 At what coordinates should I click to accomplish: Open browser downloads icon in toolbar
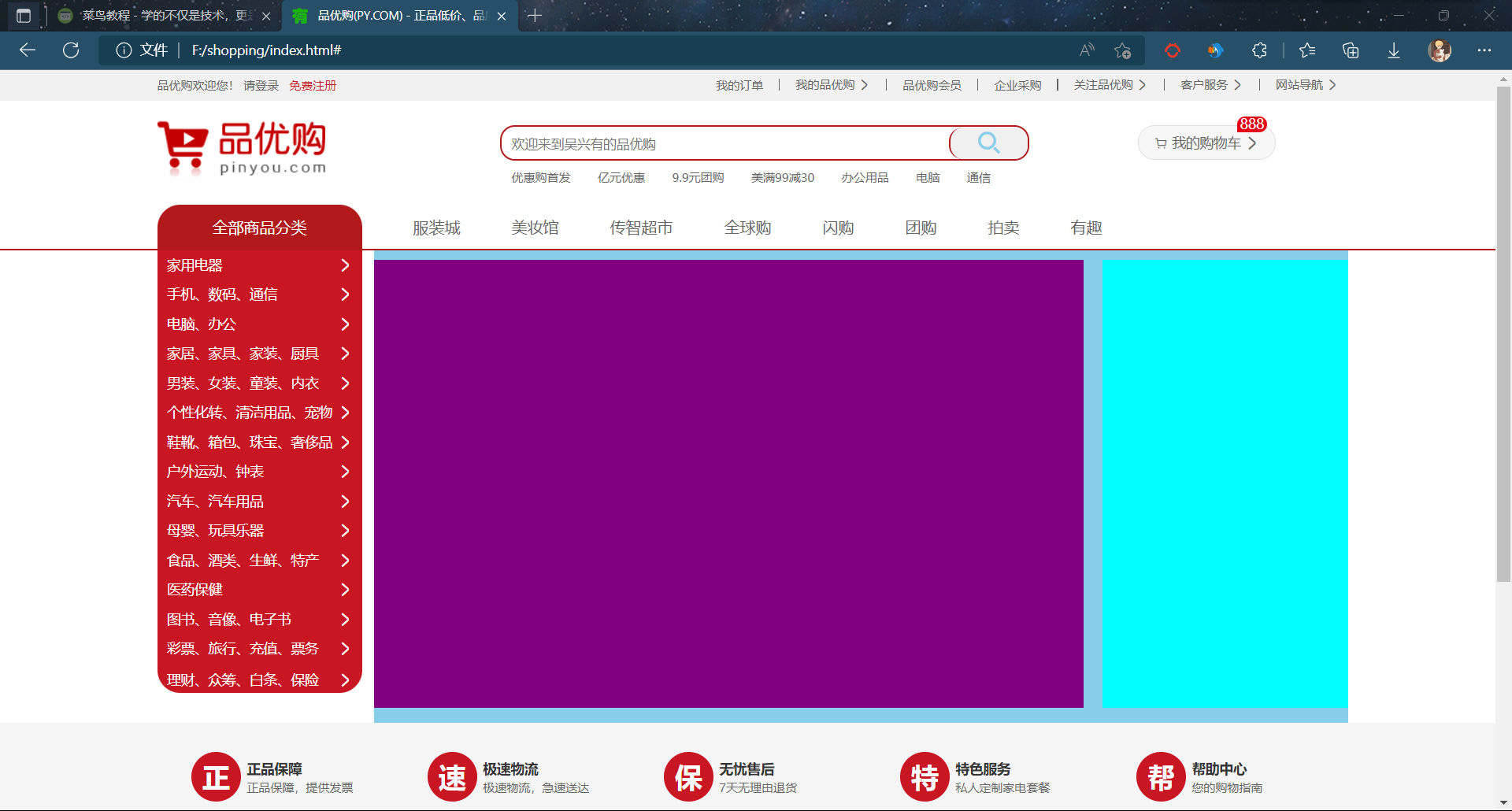click(1393, 50)
